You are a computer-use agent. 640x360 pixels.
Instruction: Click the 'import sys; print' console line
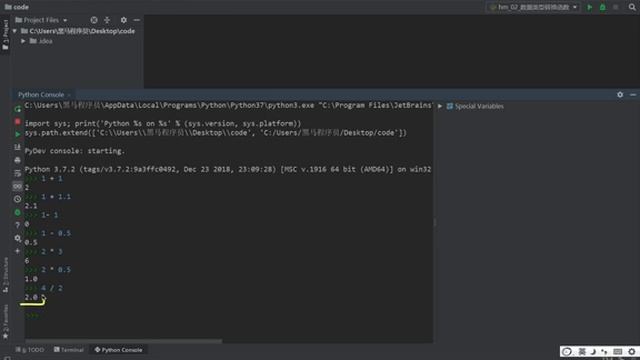click(163, 124)
